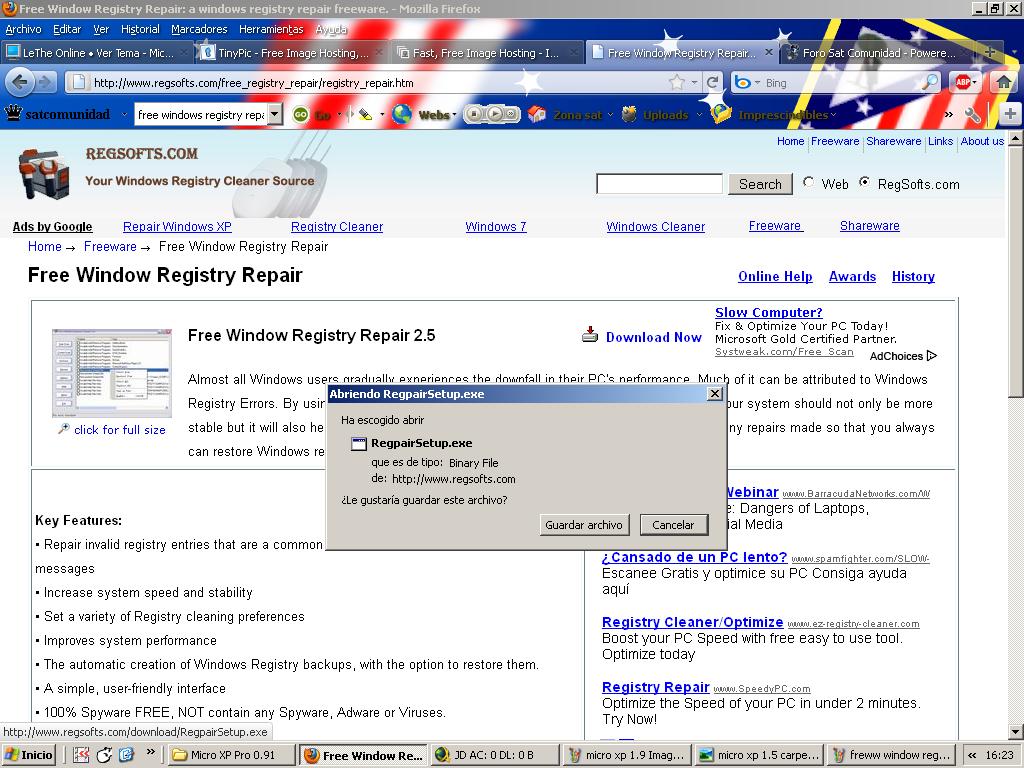Image resolution: width=1024 pixels, height=768 pixels.
Task: Open the wrench toolbar options icon
Action: pyautogui.click(x=972, y=115)
